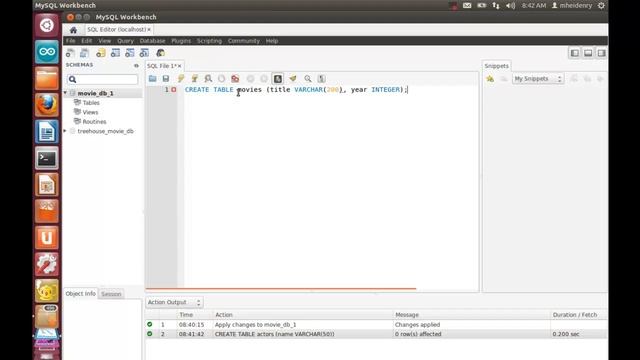Open a script file in this editor
640x360 pixels.
click(152, 78)
